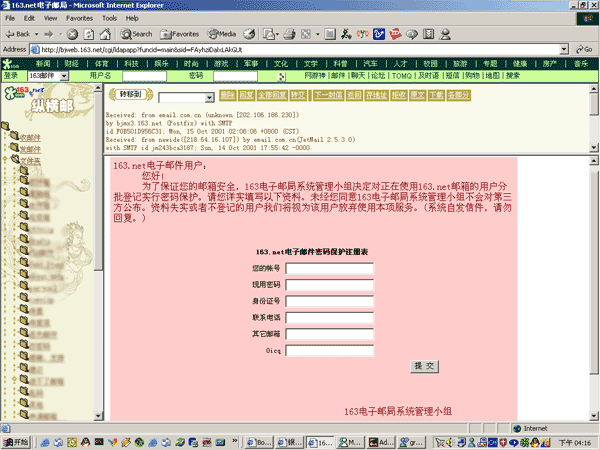Open the Search toolbar button
Viewport: 600px width, 450px height.
point(137,34)
